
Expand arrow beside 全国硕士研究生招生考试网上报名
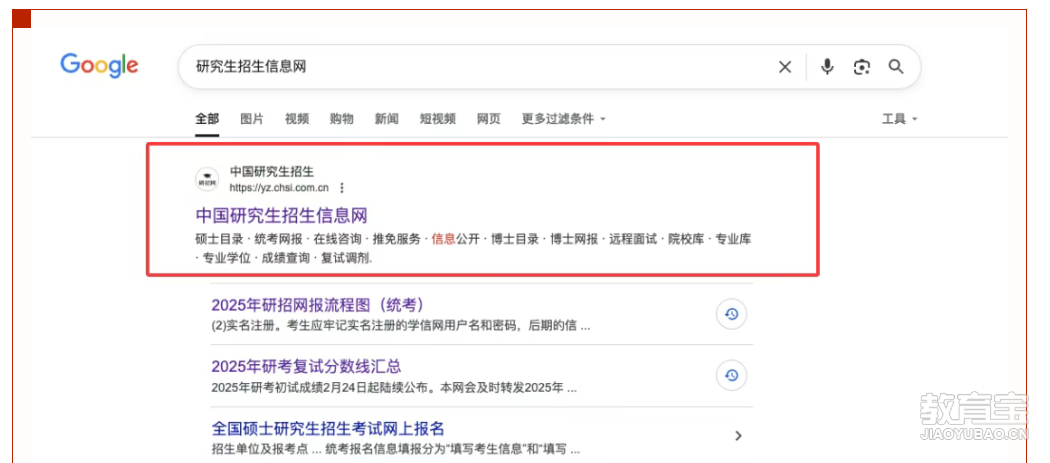pos(739,436)
